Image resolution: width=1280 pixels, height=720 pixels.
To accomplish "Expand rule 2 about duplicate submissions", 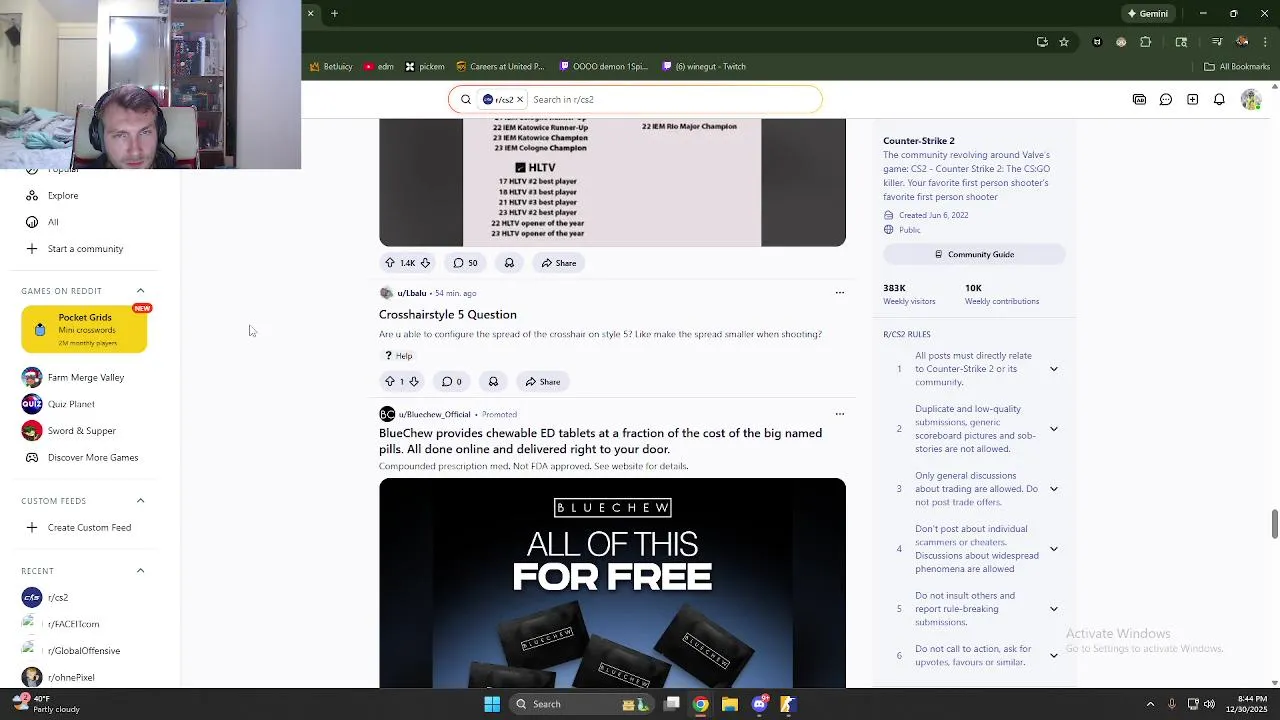I will click(x=1053, y=429).
